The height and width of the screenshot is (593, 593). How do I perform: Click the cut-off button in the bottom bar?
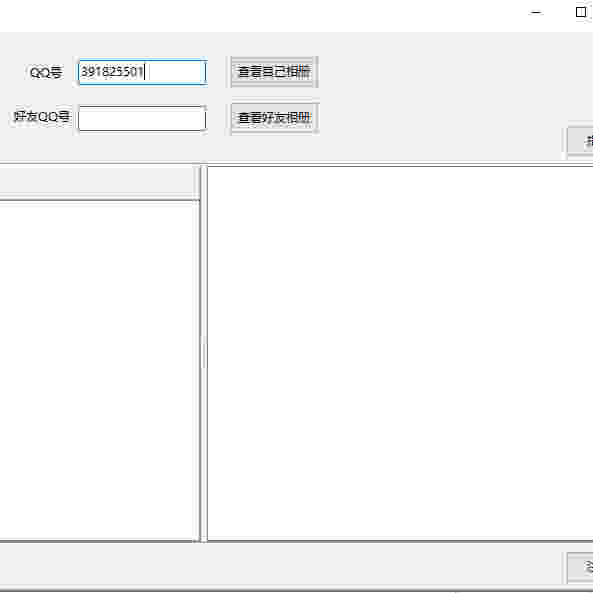[x=580, y=567]
